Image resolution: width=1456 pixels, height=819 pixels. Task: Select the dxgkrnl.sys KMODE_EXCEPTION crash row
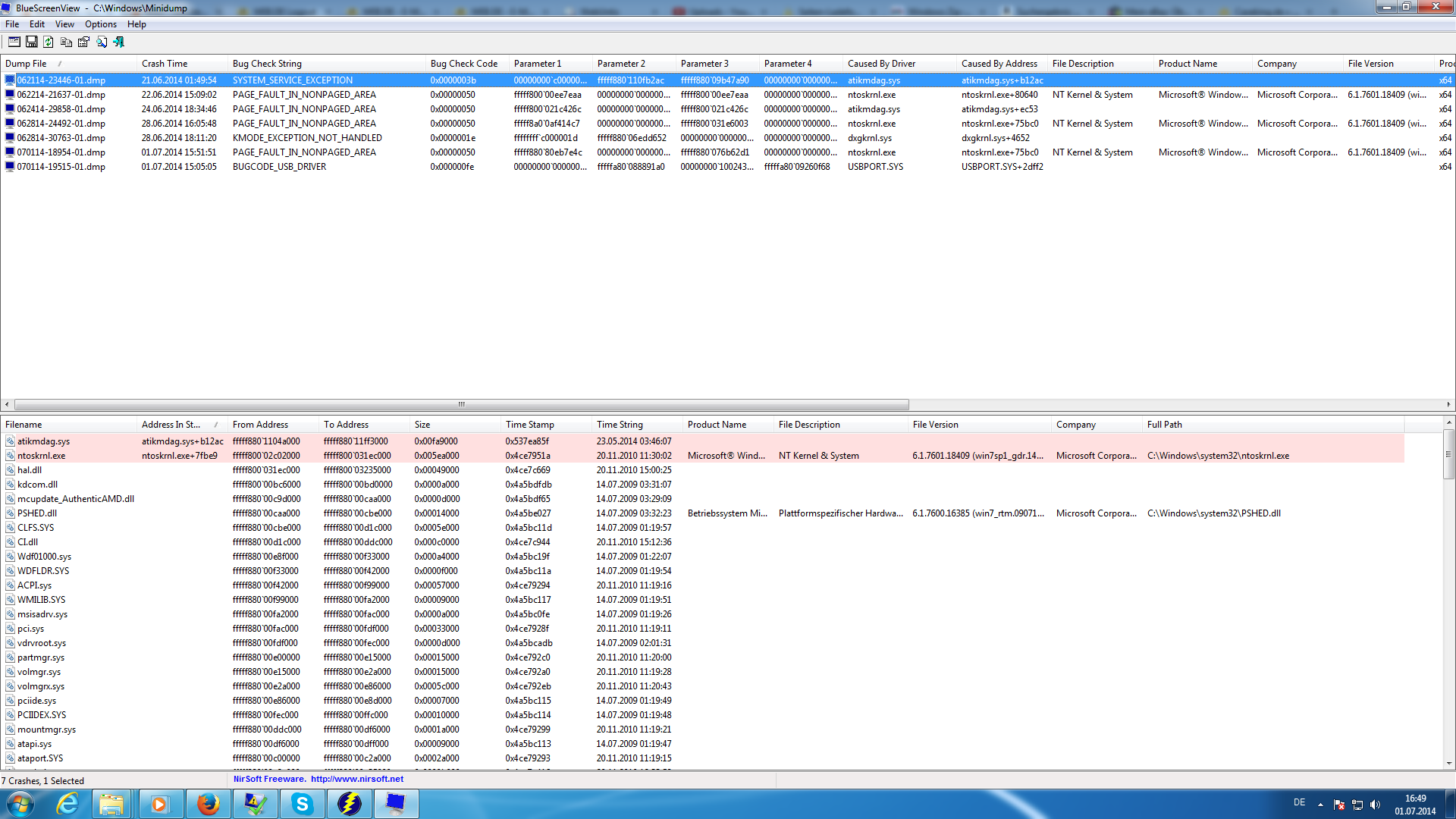306,138
